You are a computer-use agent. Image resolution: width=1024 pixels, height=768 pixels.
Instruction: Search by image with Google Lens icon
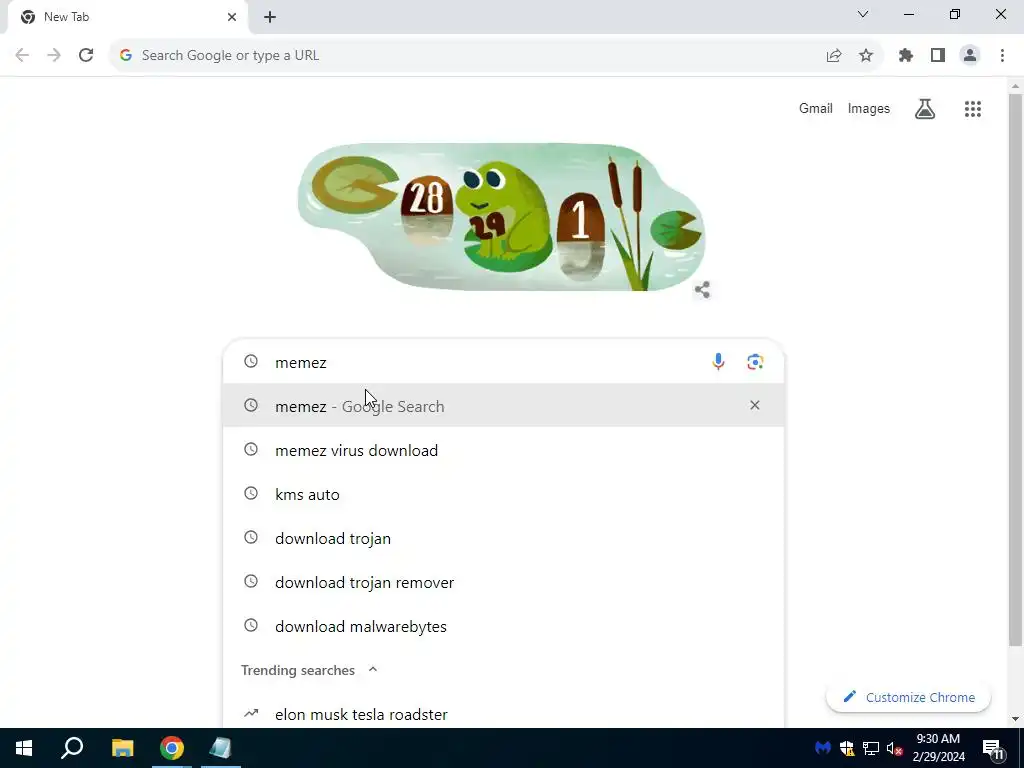pyautogui.click(x=756, y=362)
